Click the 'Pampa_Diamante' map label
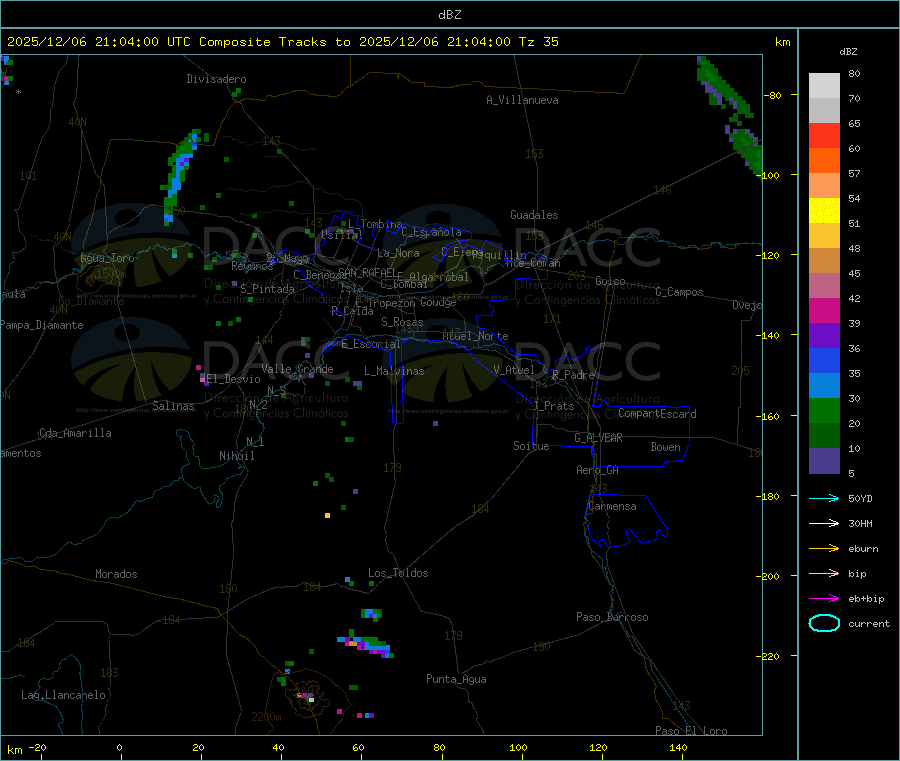The width and height of the screenshot is (900, 761). 42,325
